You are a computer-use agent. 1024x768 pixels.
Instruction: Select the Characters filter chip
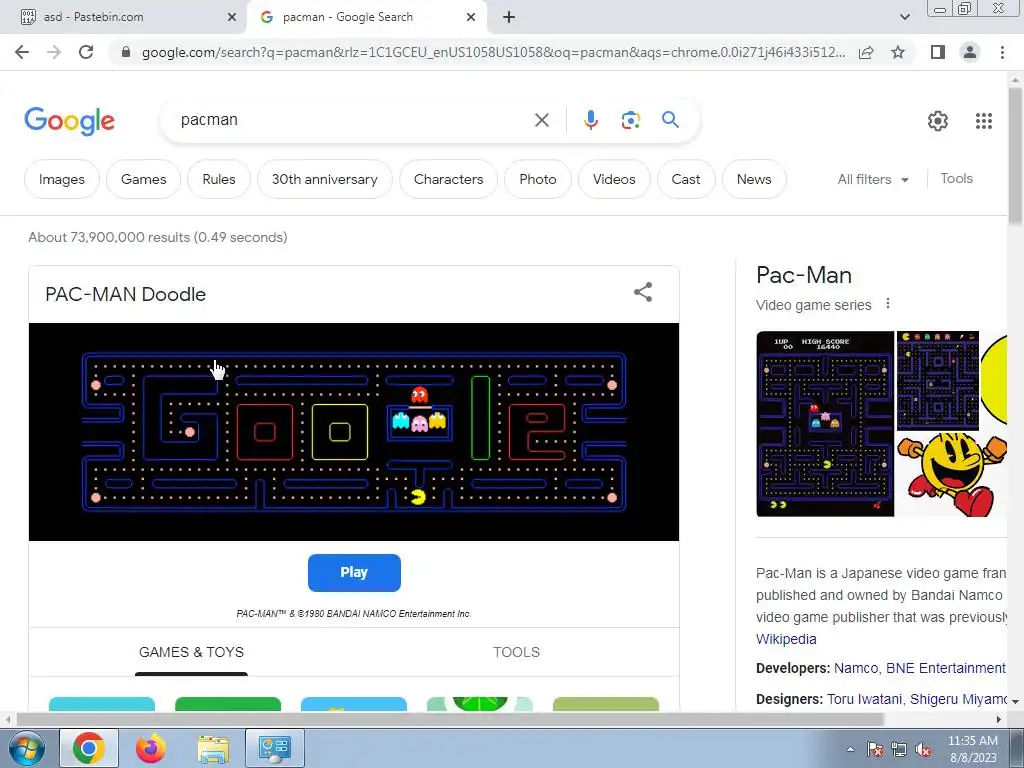449,179
